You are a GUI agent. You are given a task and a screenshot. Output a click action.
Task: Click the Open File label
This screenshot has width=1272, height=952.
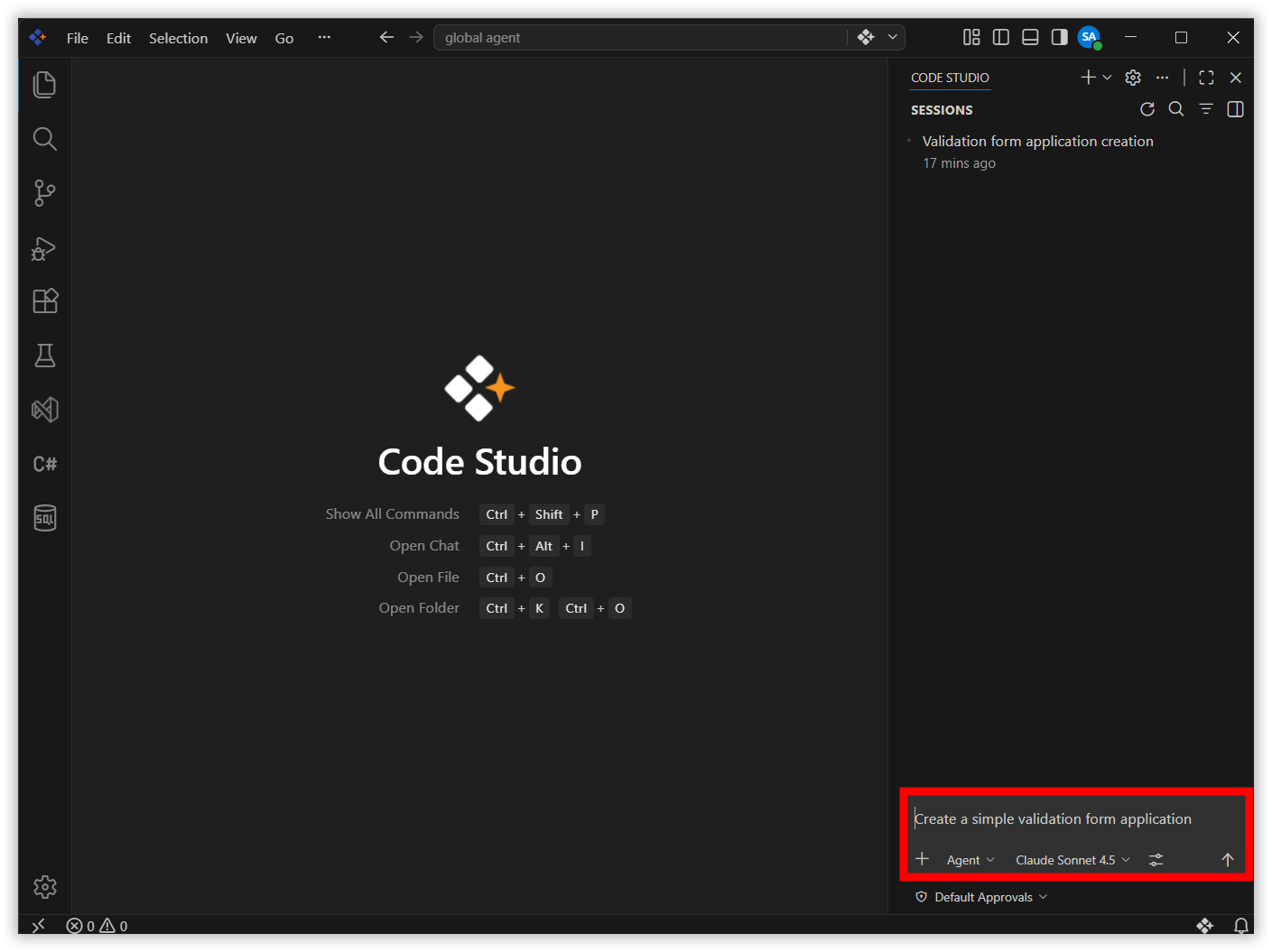coord(428,578)
